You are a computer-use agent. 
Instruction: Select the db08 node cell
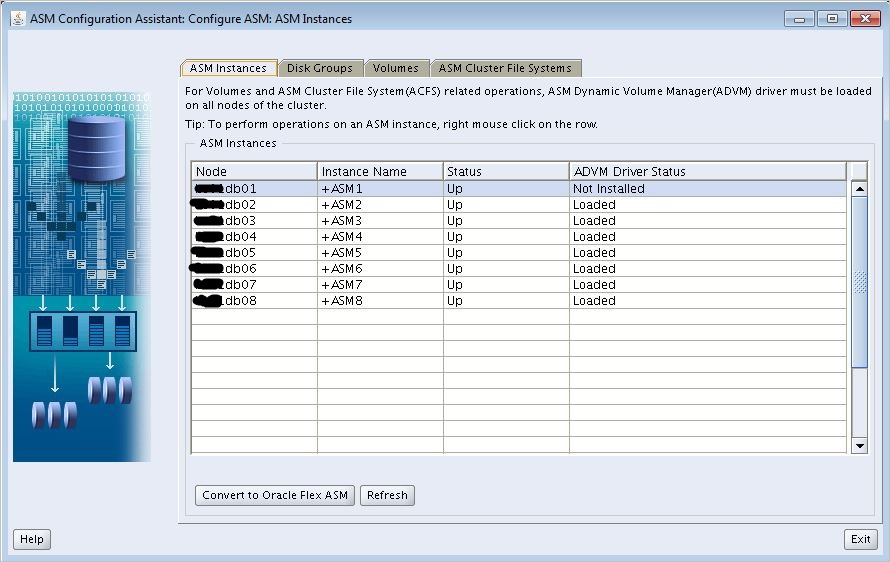coord(254,300)
